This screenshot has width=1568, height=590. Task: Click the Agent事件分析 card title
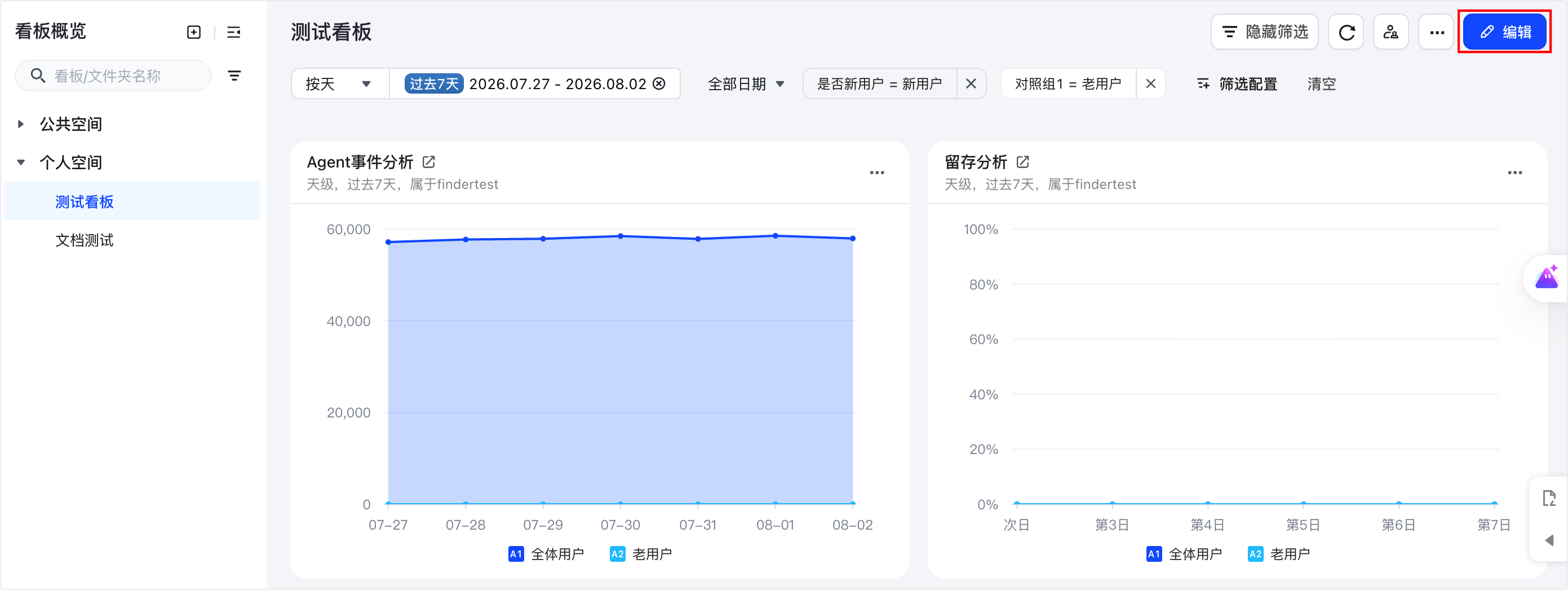point(360,162)
